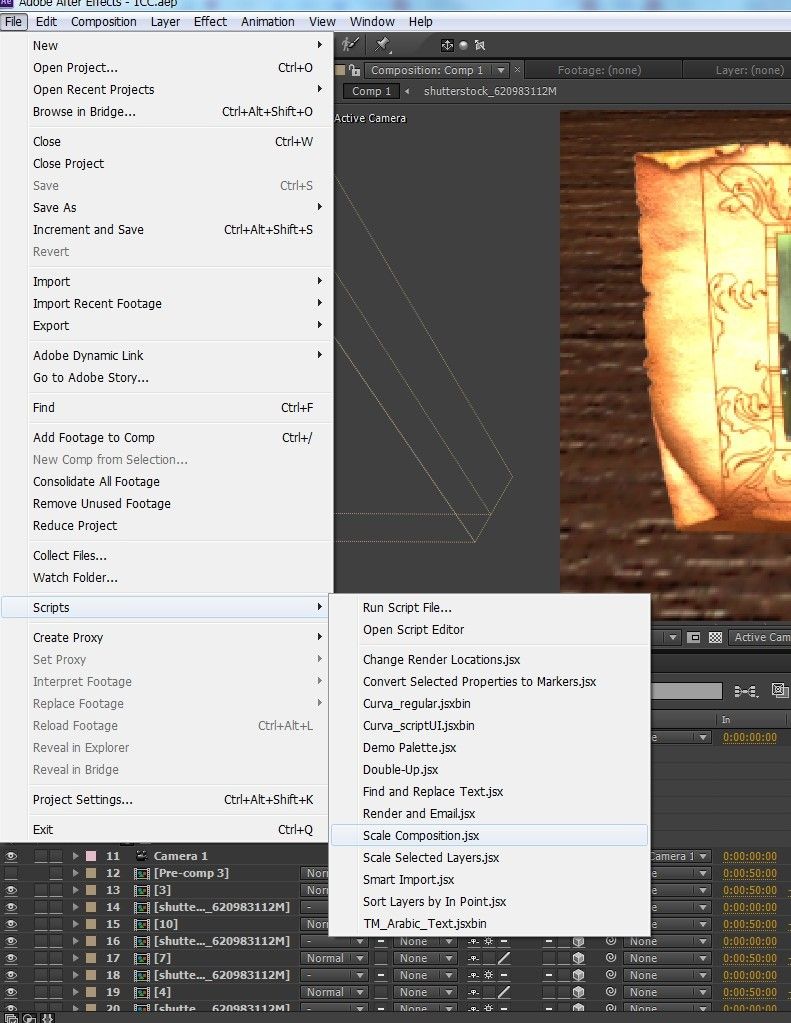Expand layer 12 Pre-comp 3 triangle
The height and width of the screenshot is (1023, 791).
point(76,873)
